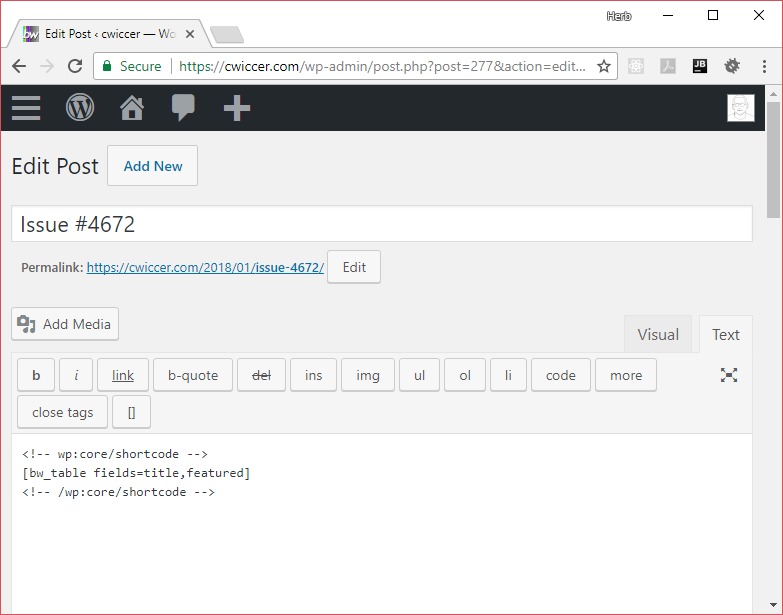Click the "[bw_table fields=title,featured]" shortcode line
783x615 pixels.
click(x=136, y=473)
